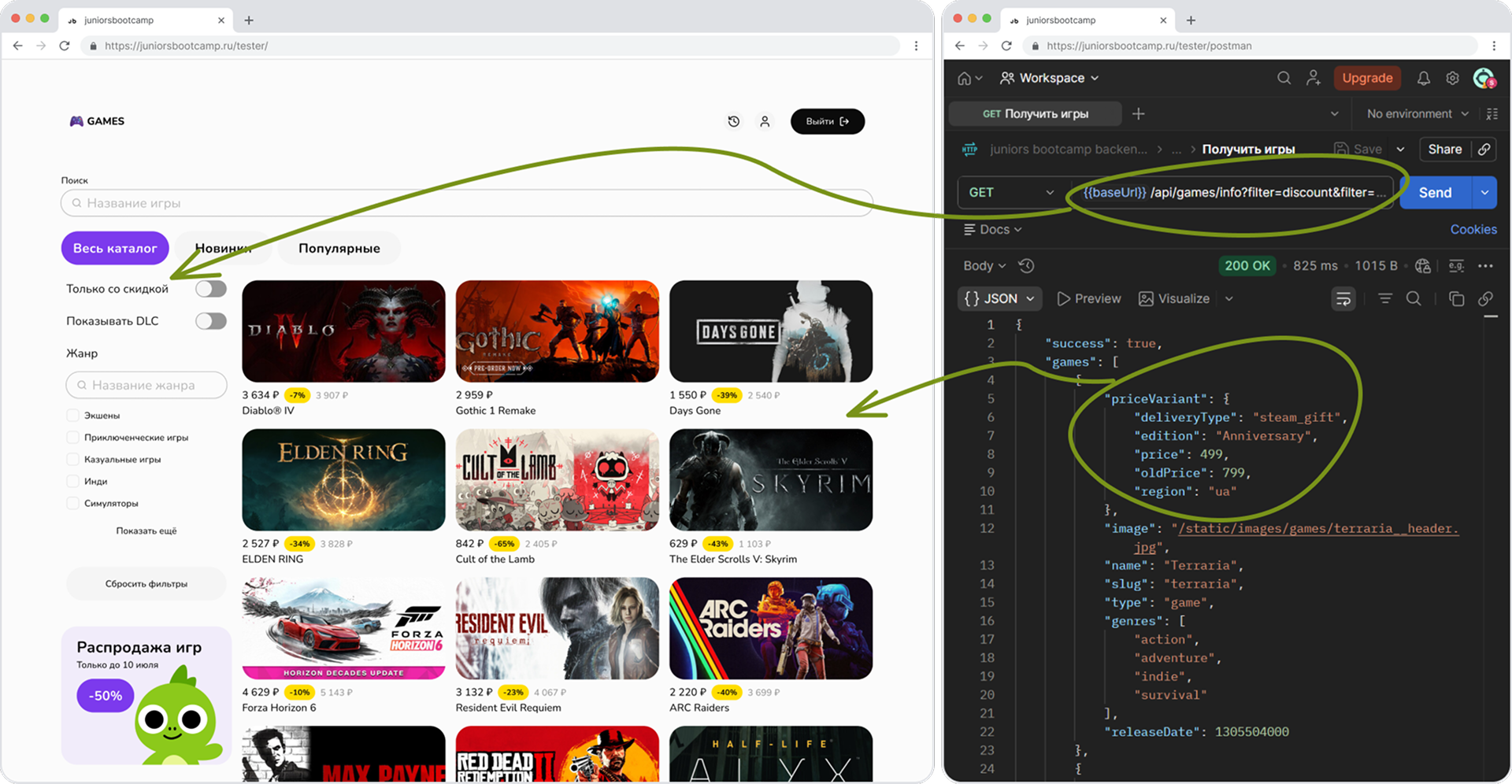Go back in the right browser window

coord(960,46)
